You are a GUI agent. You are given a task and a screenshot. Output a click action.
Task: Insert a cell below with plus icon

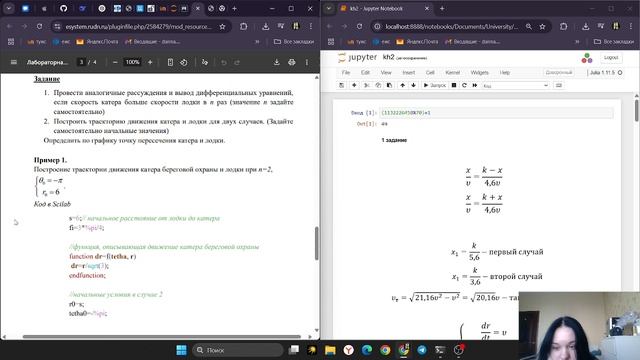pyautogui.click(x=354, y=85)
